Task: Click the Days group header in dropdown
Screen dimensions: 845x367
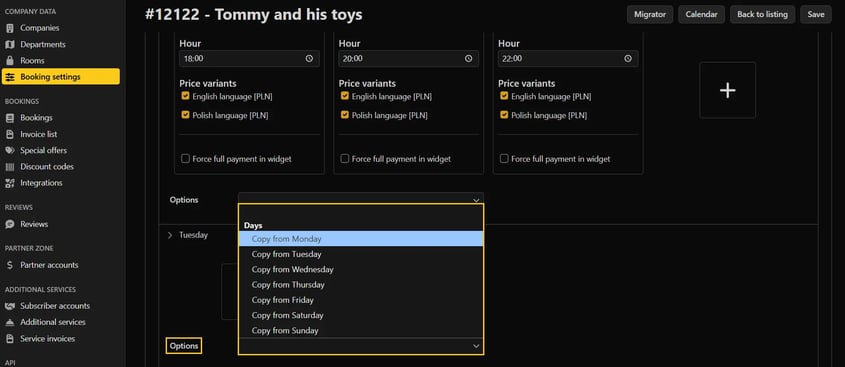Action: click(253, 225)
